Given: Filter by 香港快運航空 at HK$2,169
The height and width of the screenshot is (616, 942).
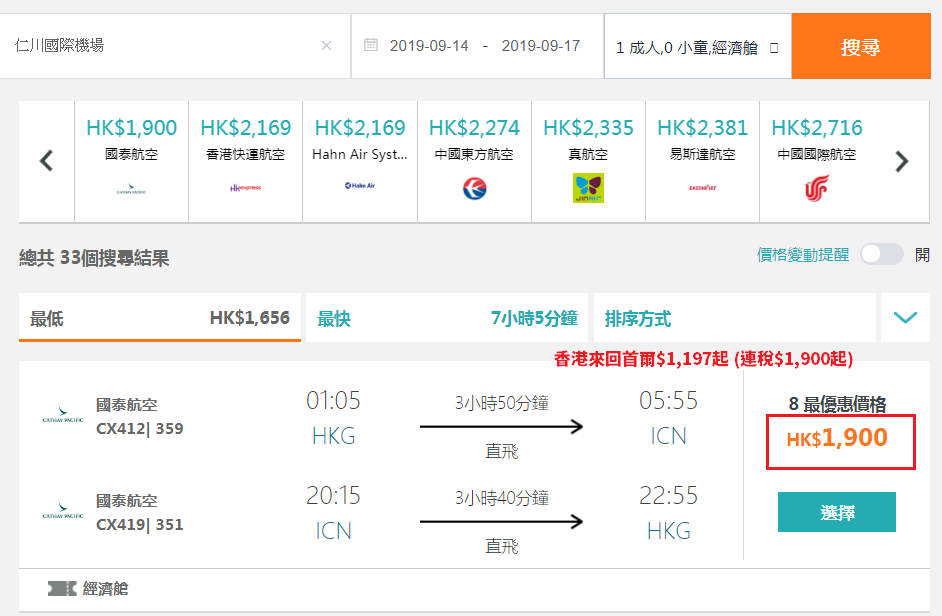Looking at the screenshot, I should click(x=246, y=161).
